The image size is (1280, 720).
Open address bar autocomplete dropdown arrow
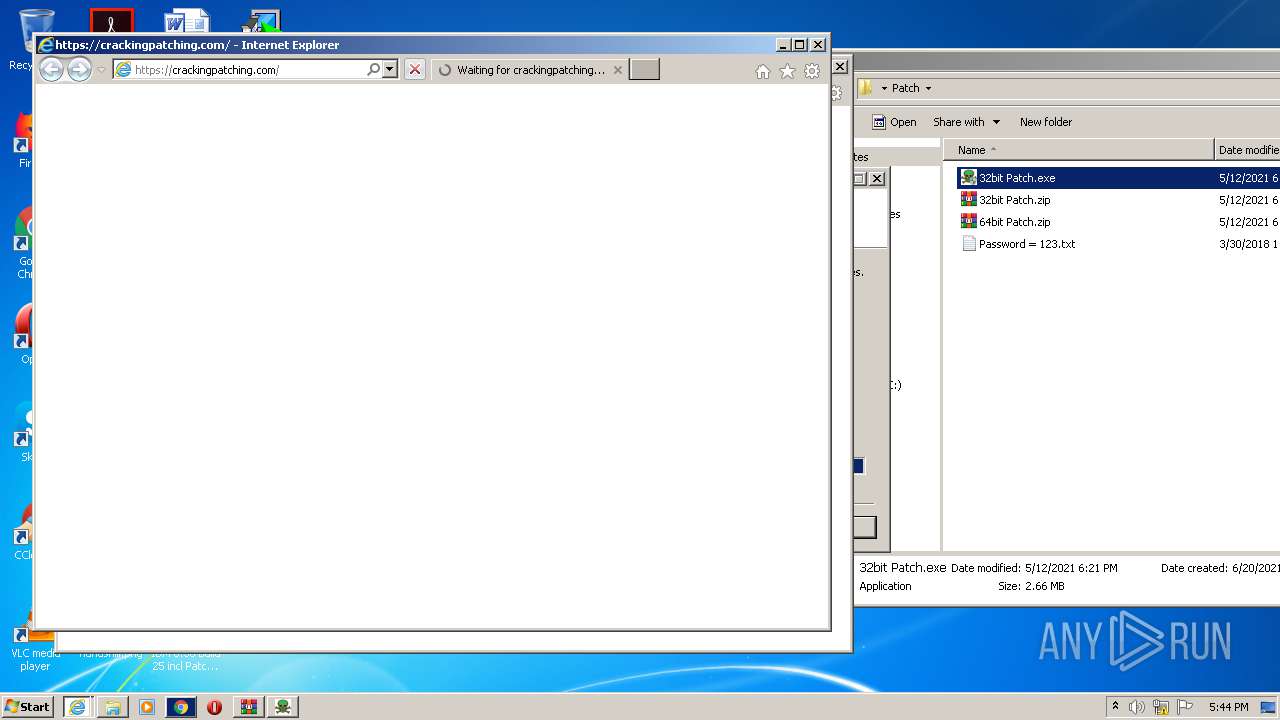pyautogui.click(x=390, y=70)
